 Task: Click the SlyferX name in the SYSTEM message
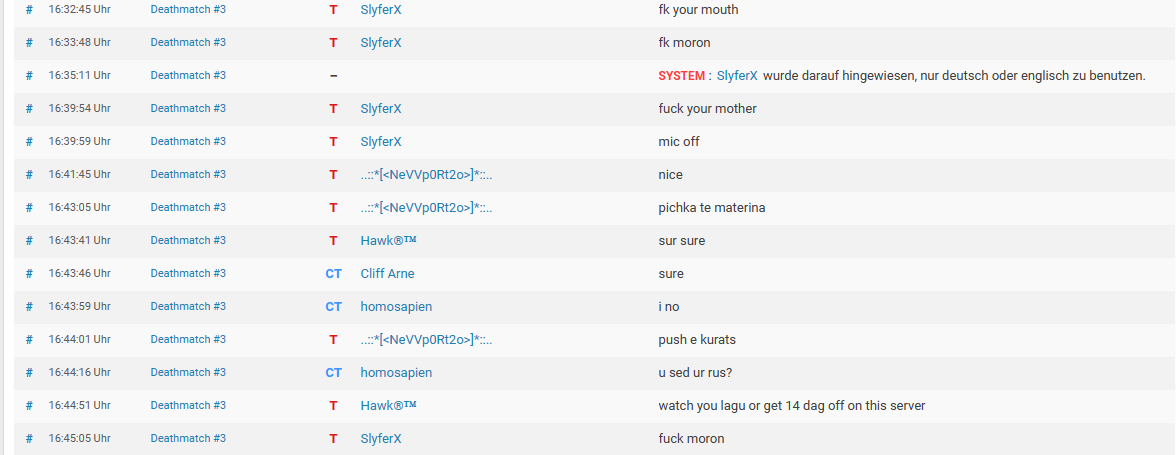coord(737,76)
